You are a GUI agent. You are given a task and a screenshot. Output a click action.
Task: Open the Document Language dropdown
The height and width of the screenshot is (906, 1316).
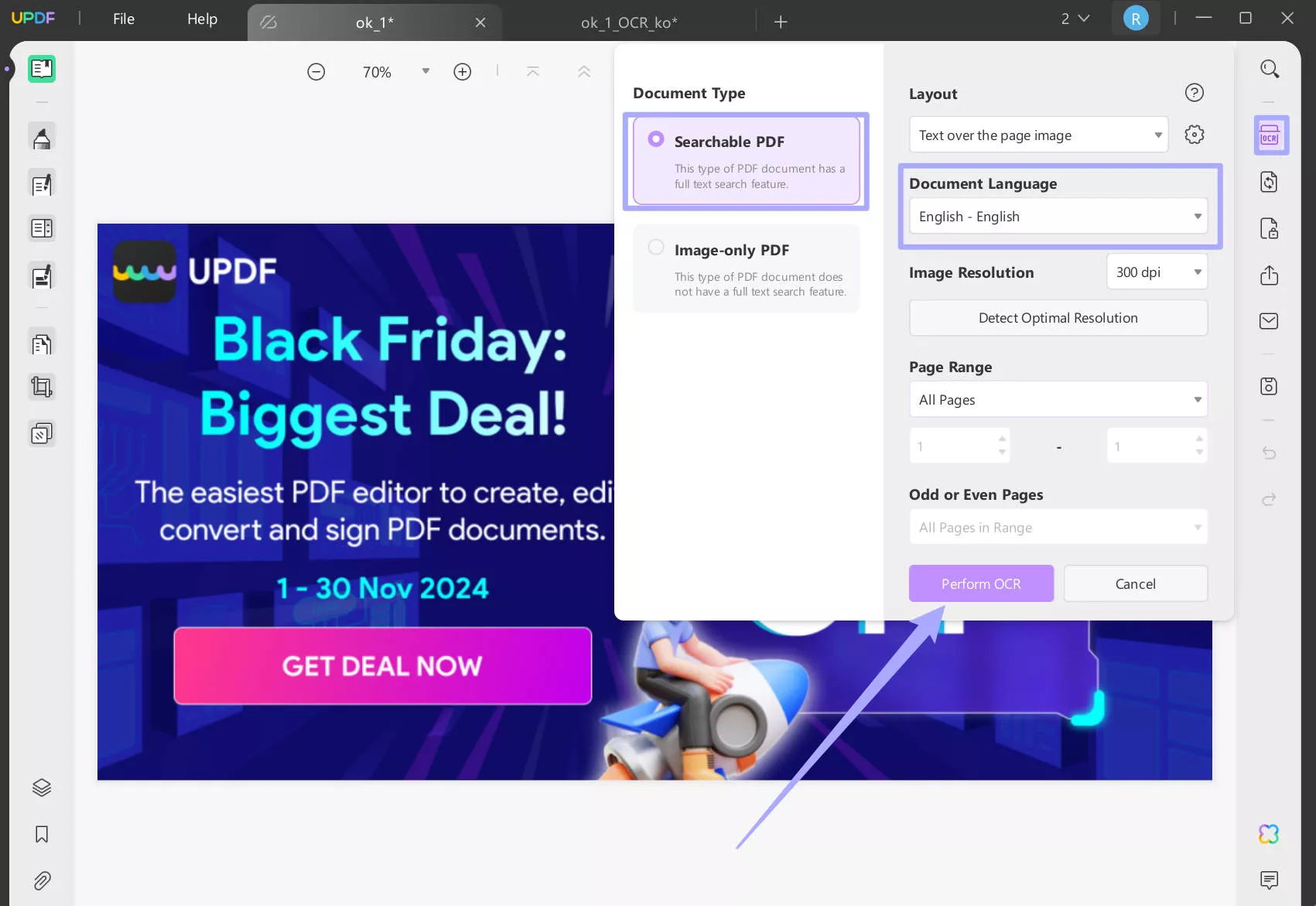[x=1058, y=216]
